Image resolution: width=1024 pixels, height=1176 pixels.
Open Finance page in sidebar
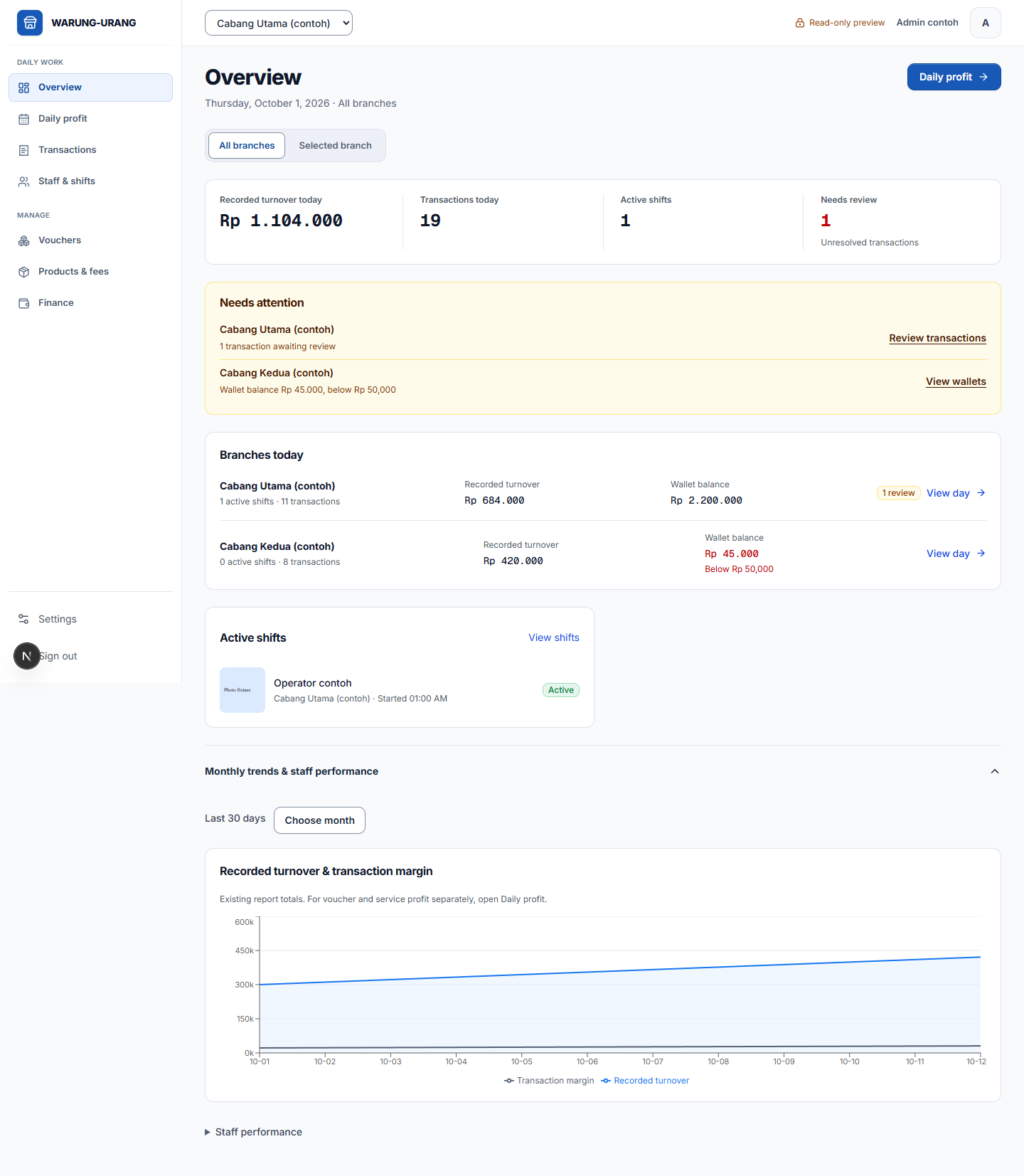click(90, 303)
